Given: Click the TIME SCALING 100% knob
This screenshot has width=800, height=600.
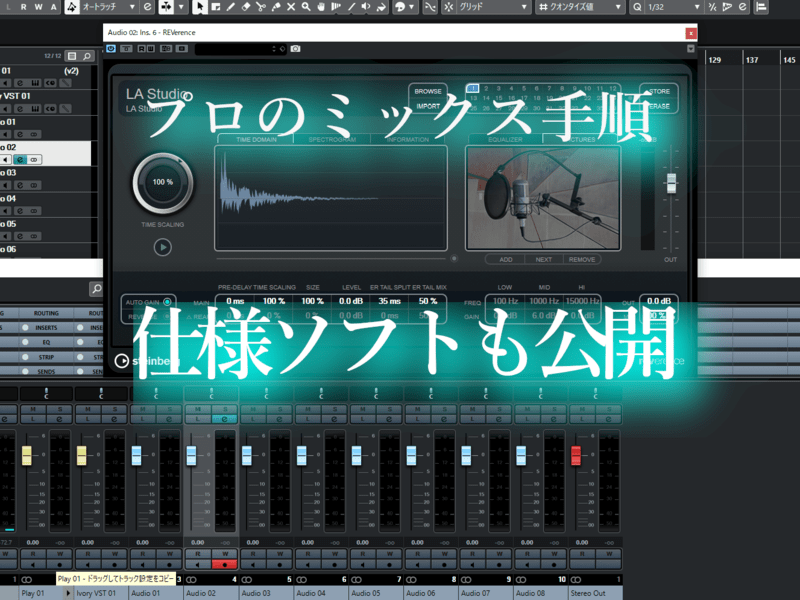Looking at the screenshot, I should tap(163, 183).
